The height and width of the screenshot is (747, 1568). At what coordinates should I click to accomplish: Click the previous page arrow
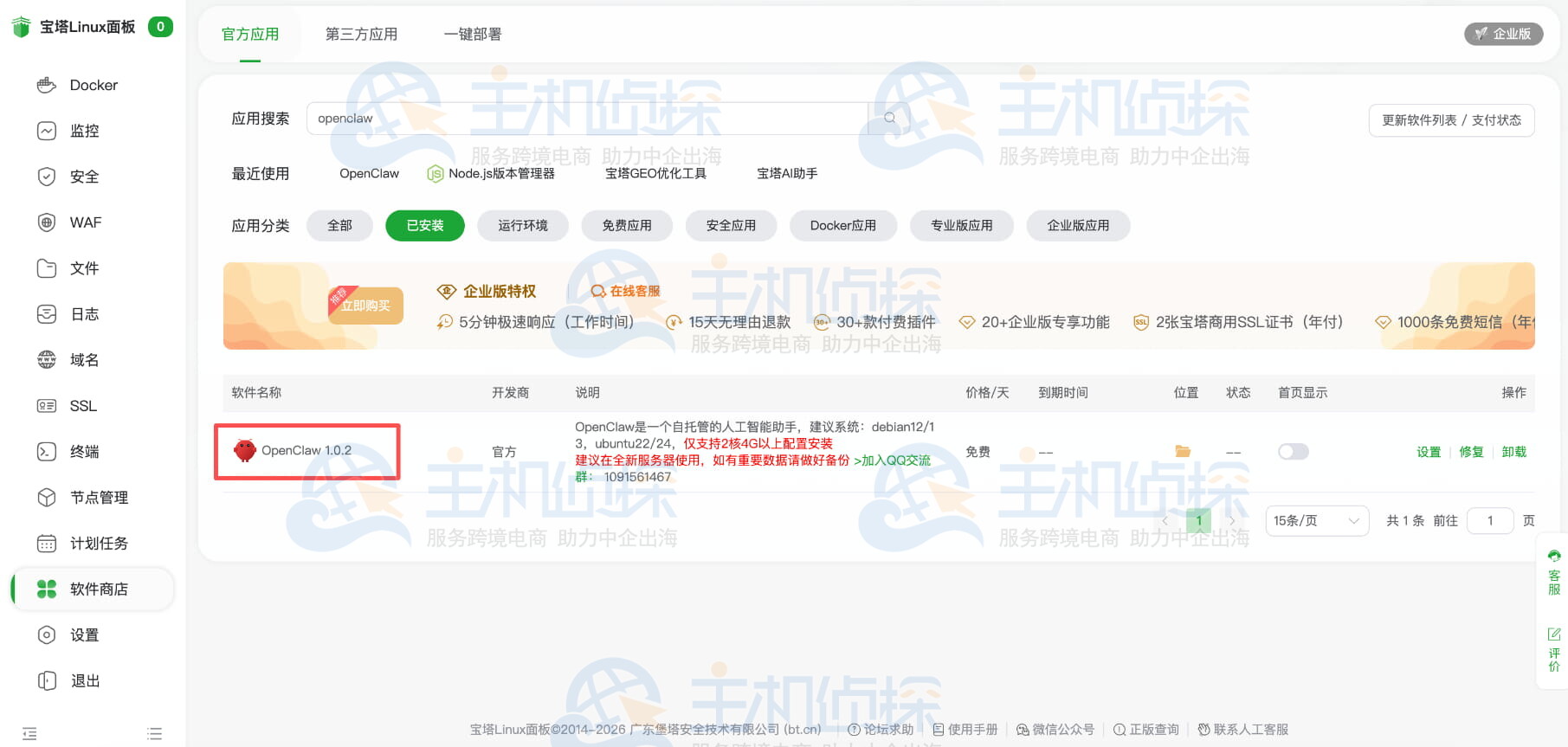point(1165,521)
